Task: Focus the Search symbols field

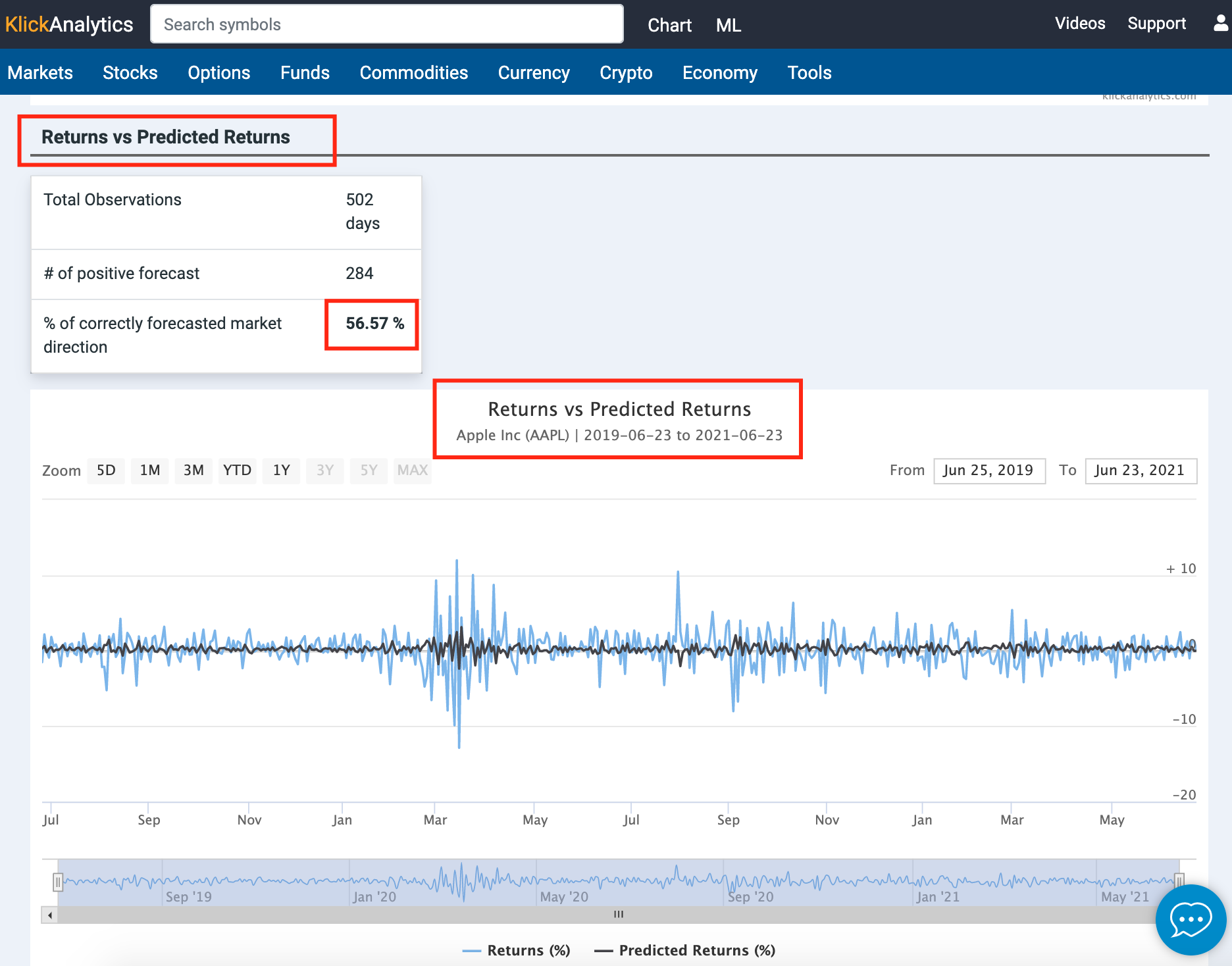Action: tap(387, 24)
